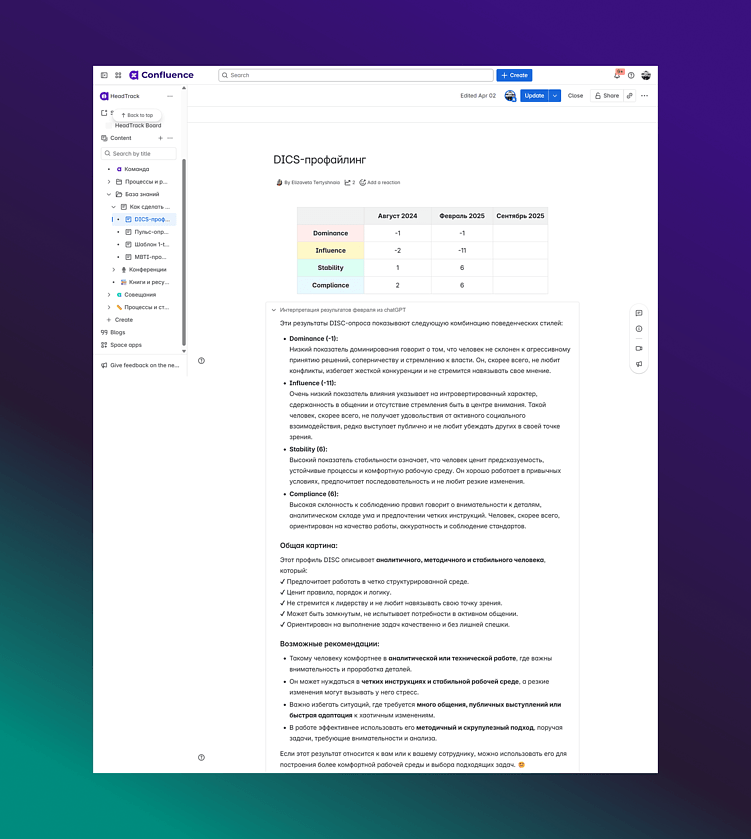
Task: Click the blue Create button
Action: click(514, 75)
